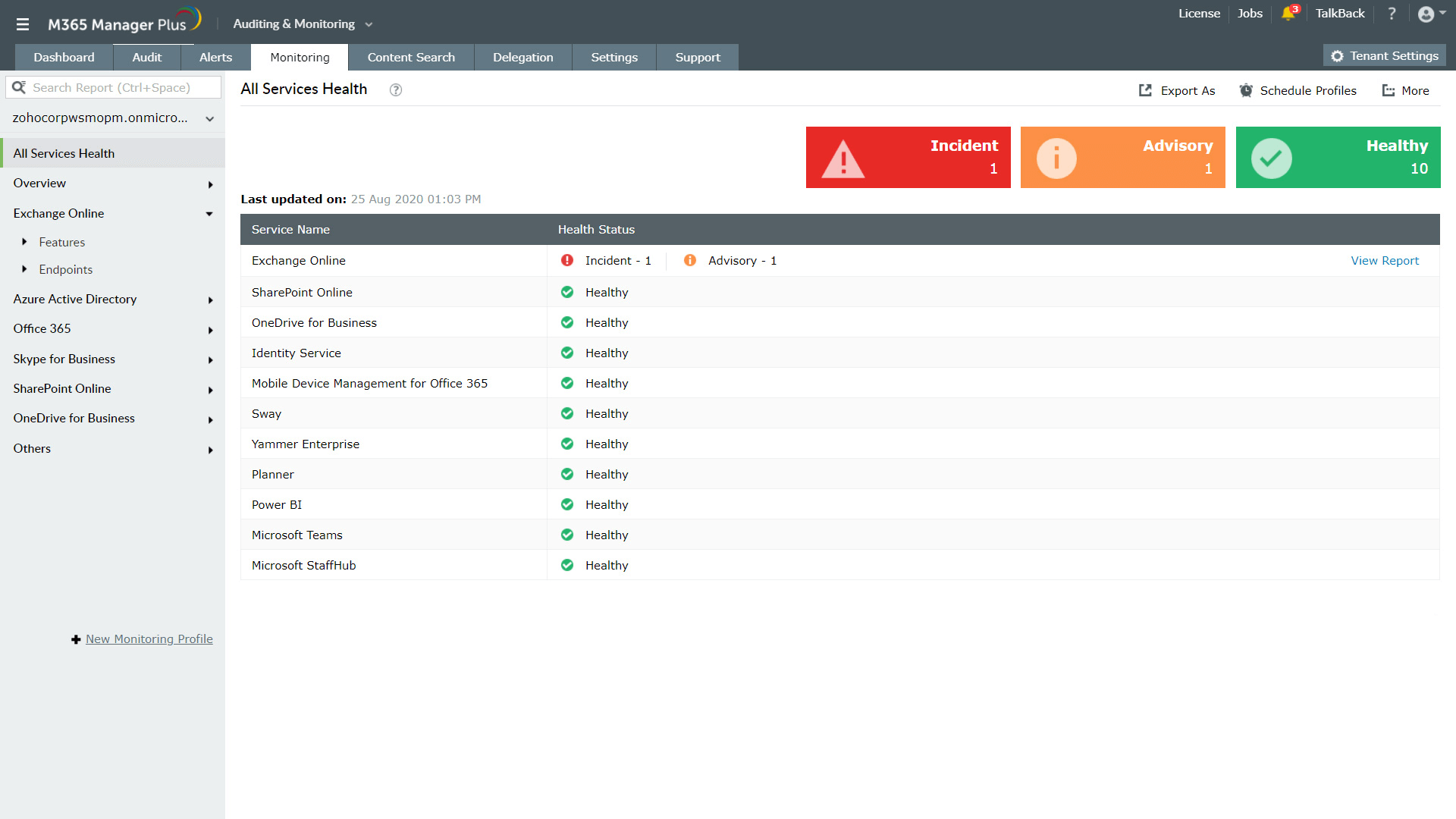Click the red Incident summary tile

point(908,157)
